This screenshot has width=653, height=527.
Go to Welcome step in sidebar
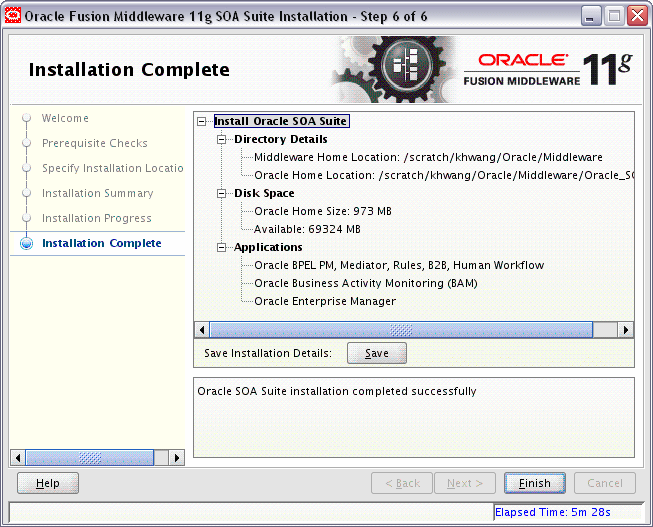[65, 118]
